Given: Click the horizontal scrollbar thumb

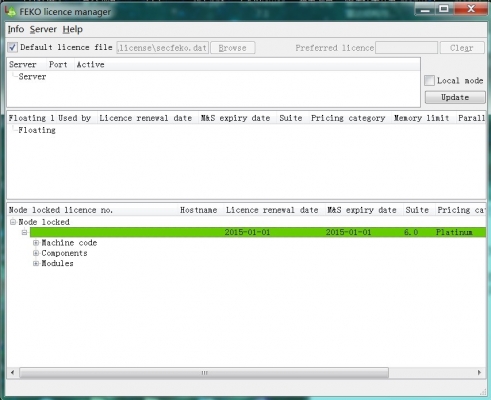Looking at the screenshot, I should point(204,373).
